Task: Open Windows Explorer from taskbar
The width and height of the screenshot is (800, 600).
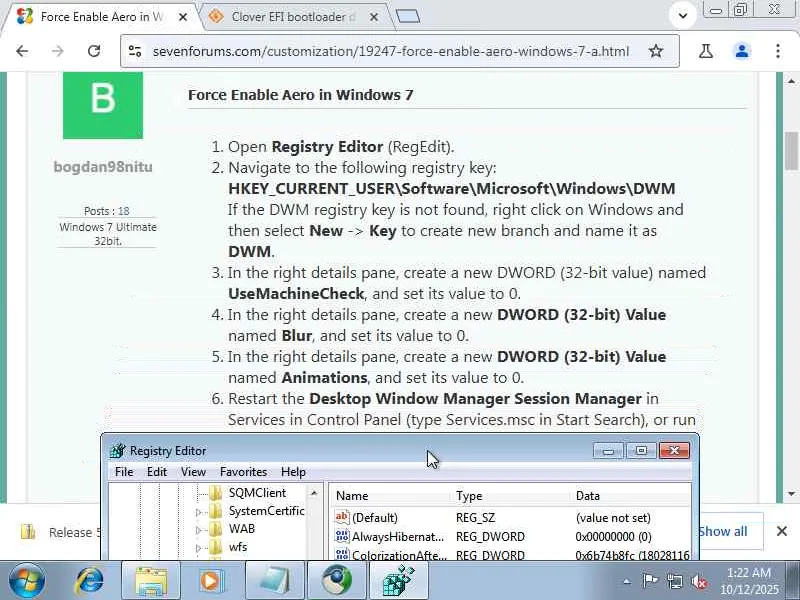Action: pos(151,581)
